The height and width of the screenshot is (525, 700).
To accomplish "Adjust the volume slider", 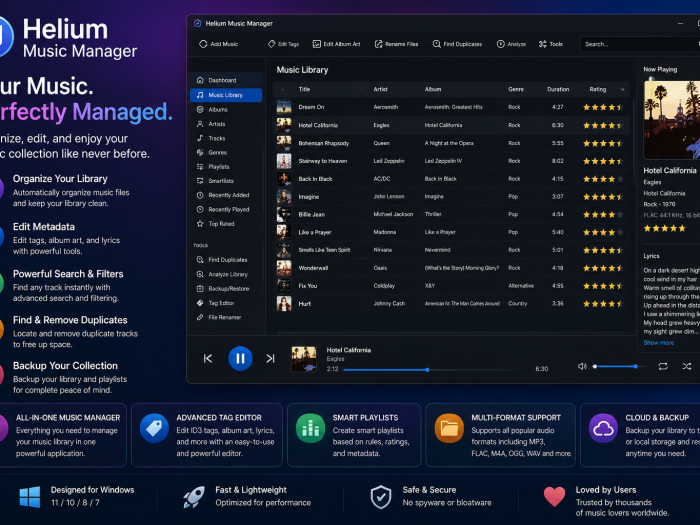I will [x=620, y=367].
